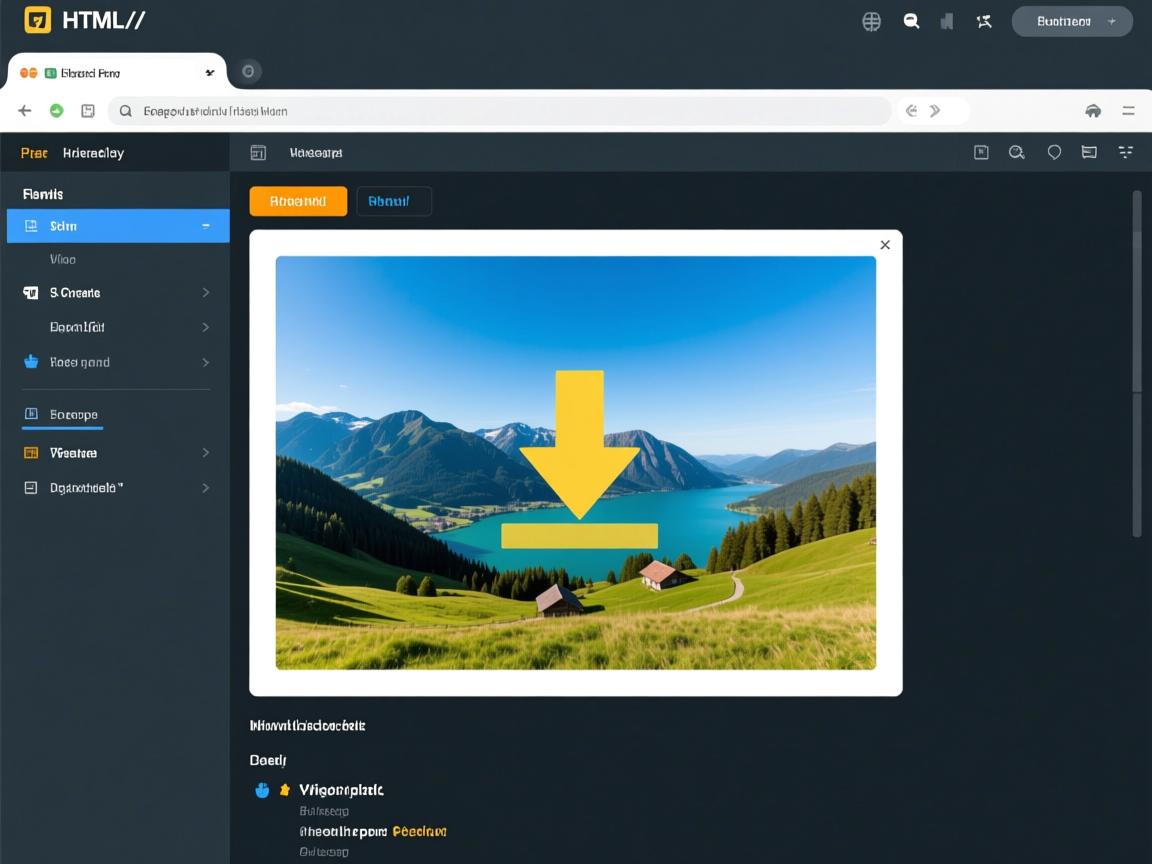Click the calendar icon left of content title
This screenshot has height=864, width=1152.
pos(258,153)
